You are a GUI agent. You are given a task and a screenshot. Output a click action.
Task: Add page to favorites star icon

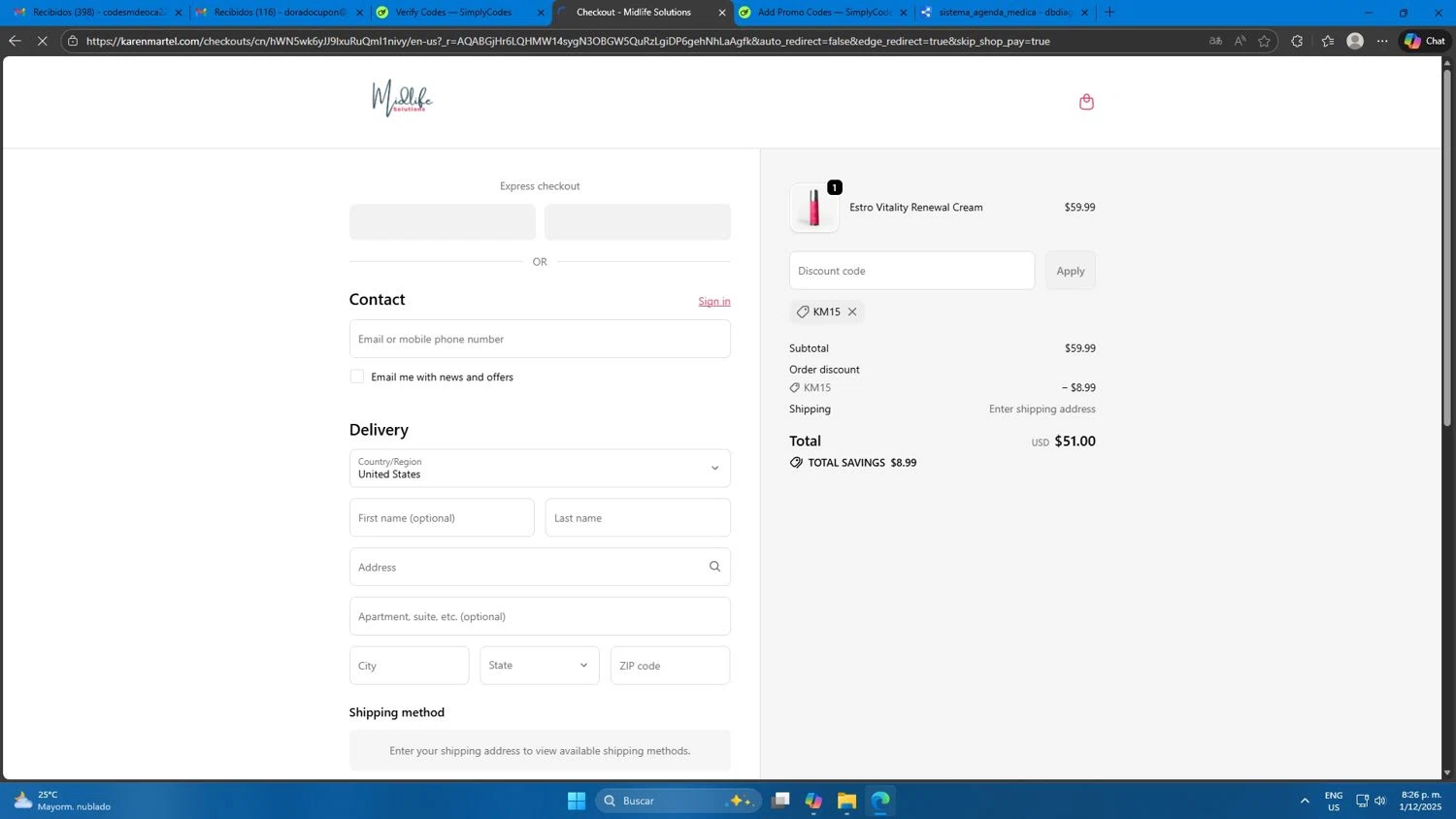1264,41
